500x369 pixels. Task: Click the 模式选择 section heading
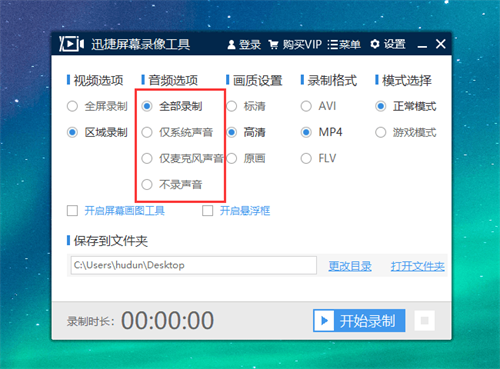407,80
